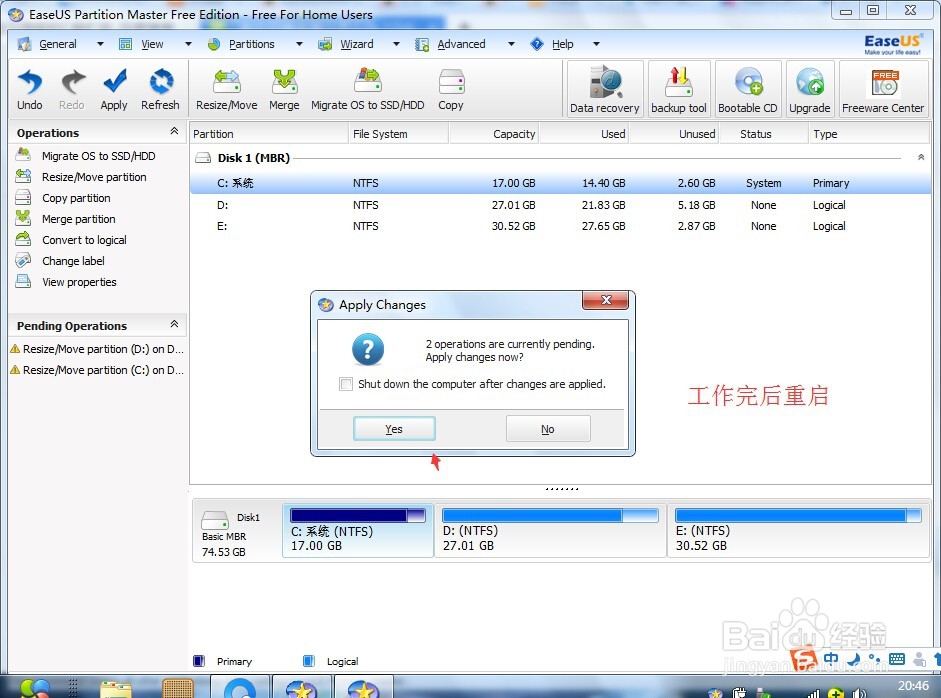Open the Wizard menu
This screenshot has height=698, width=941.
(356, 44)
